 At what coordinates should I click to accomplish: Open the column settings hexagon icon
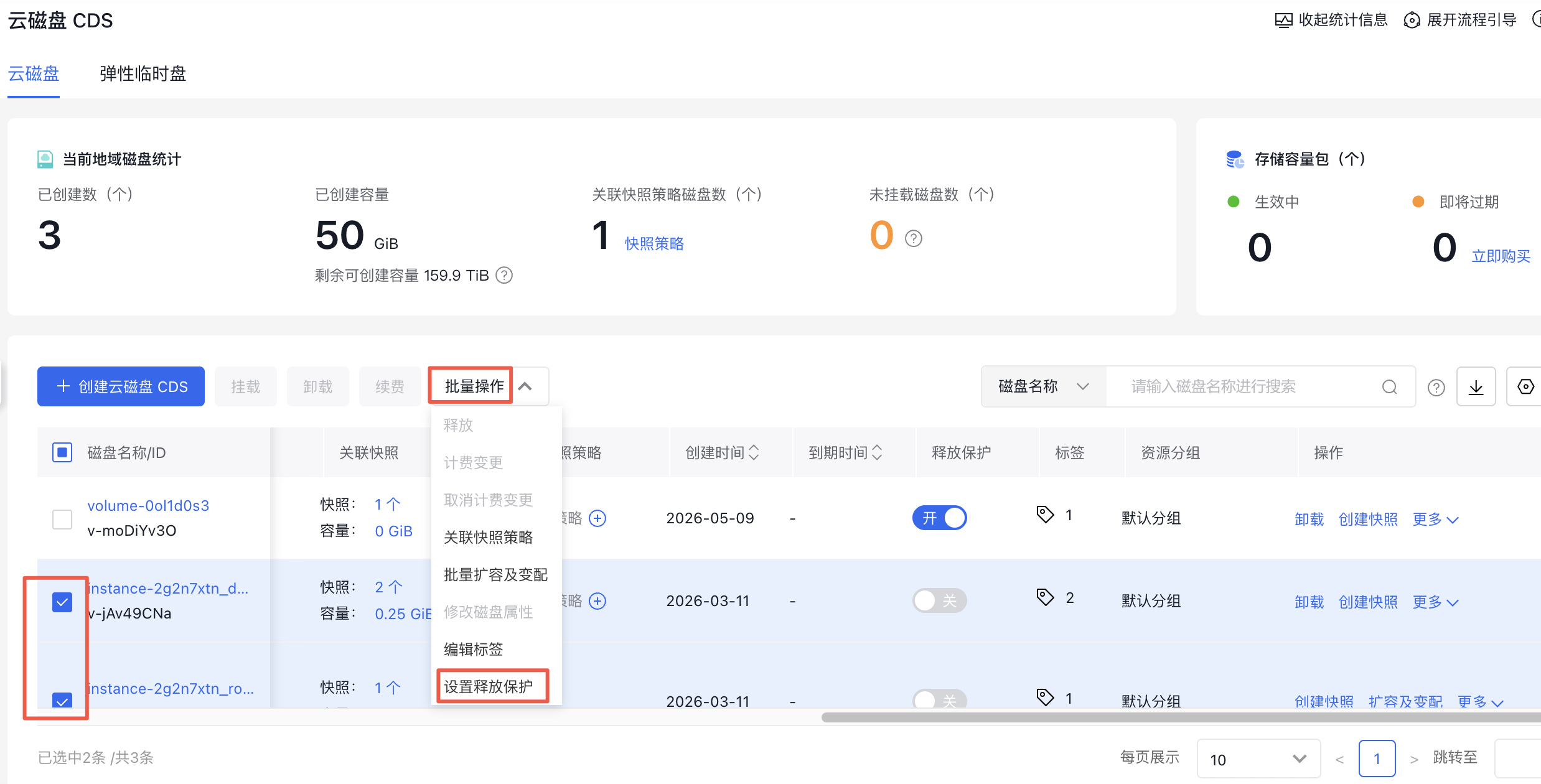point(1525,387)
